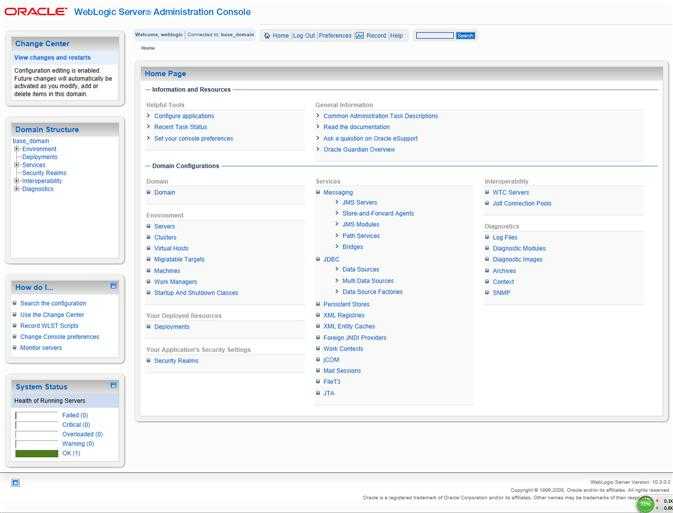This screenshot has height=513, width=673.
Task: Open Configure applications link
Action: tap(184, 116)
